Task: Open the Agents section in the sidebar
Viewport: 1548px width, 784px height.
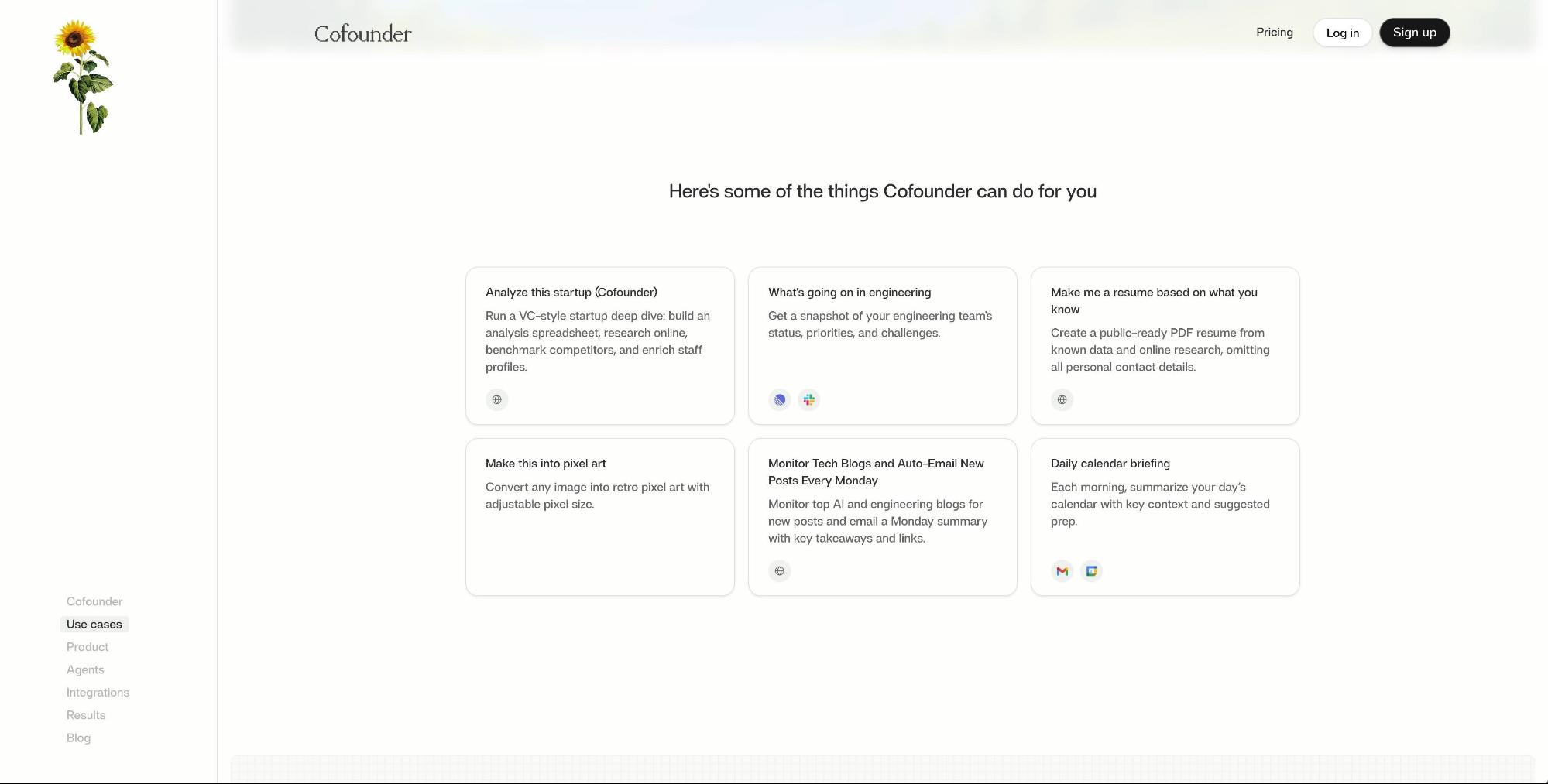Action: [85, 669]
